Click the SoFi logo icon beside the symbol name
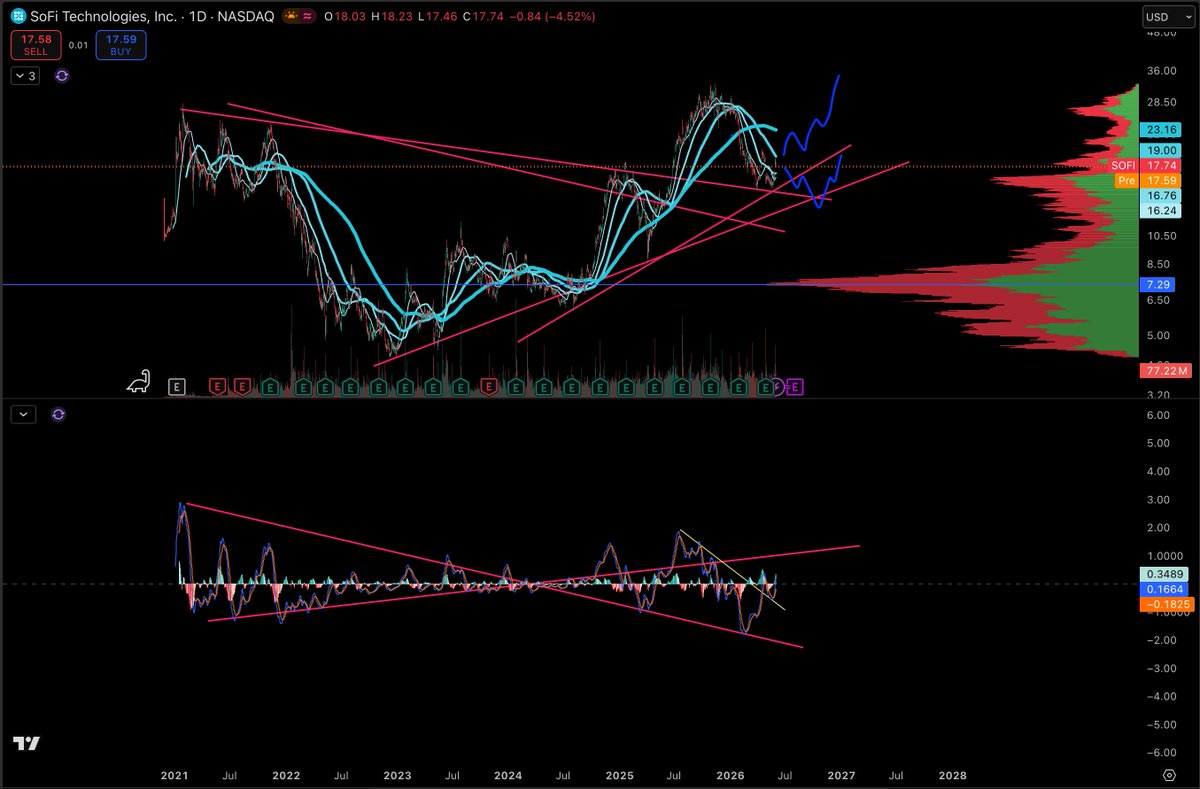Image resolution: width=1200 pixels, height=789 pixels. 17,16
